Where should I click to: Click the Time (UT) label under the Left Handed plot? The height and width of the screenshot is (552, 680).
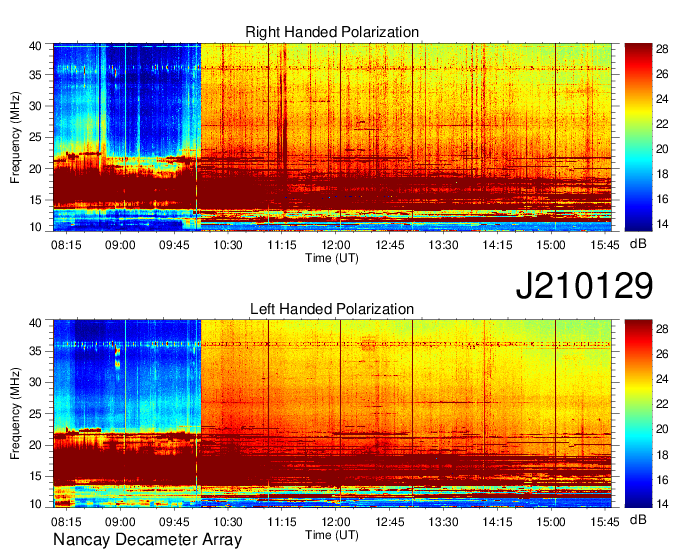point(332,535)
